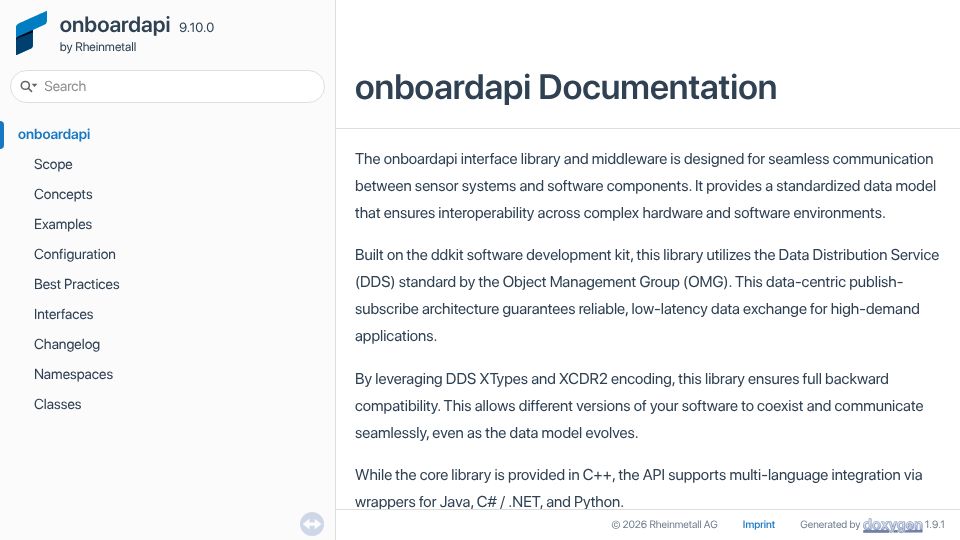Open the Interfaces section
Image resolution: width=960 pixels, height=540 pixels.
pos(64,314)
